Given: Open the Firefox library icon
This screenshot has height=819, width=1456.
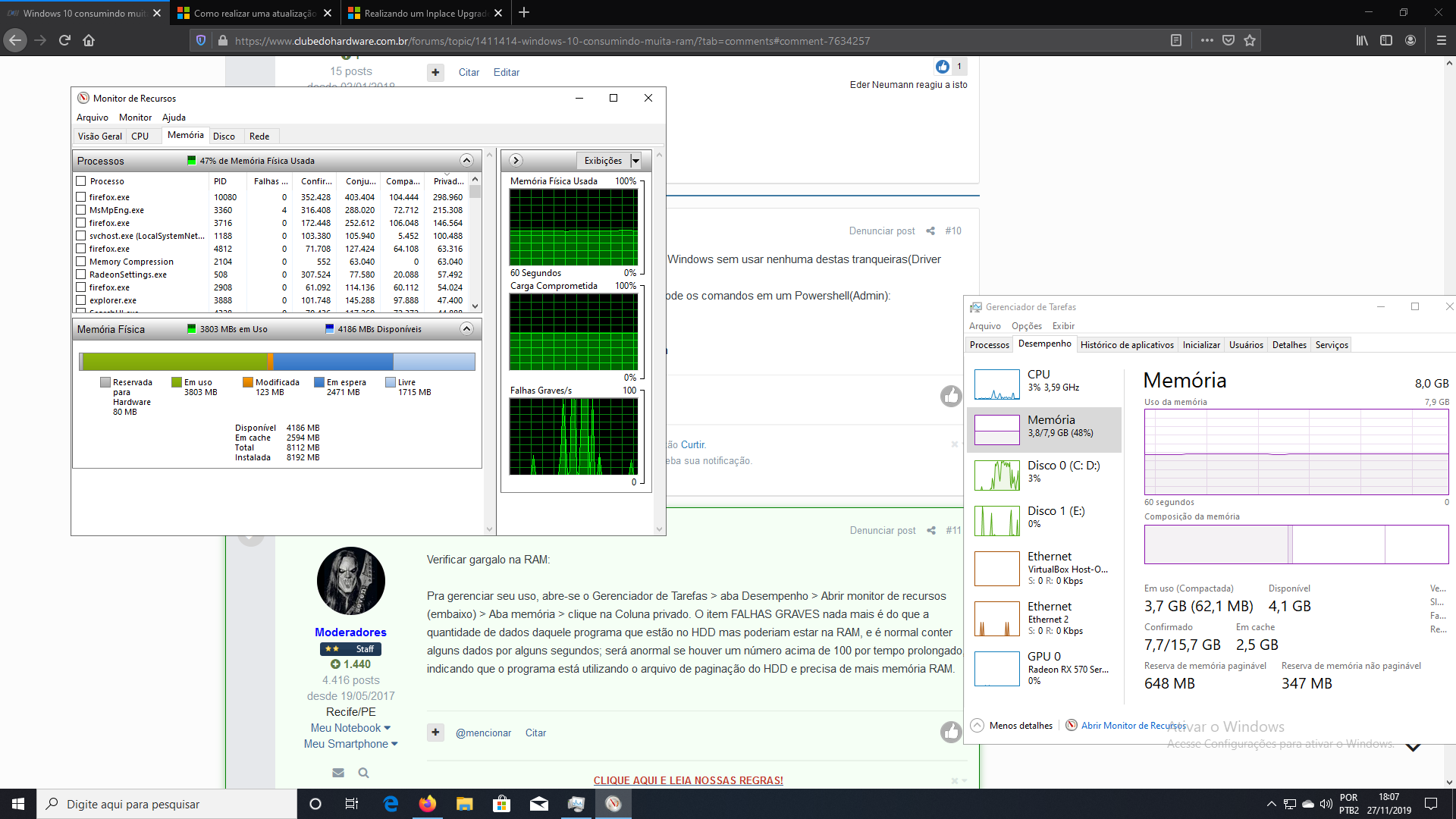Looking at the screenshot, I should [1362, 40].
